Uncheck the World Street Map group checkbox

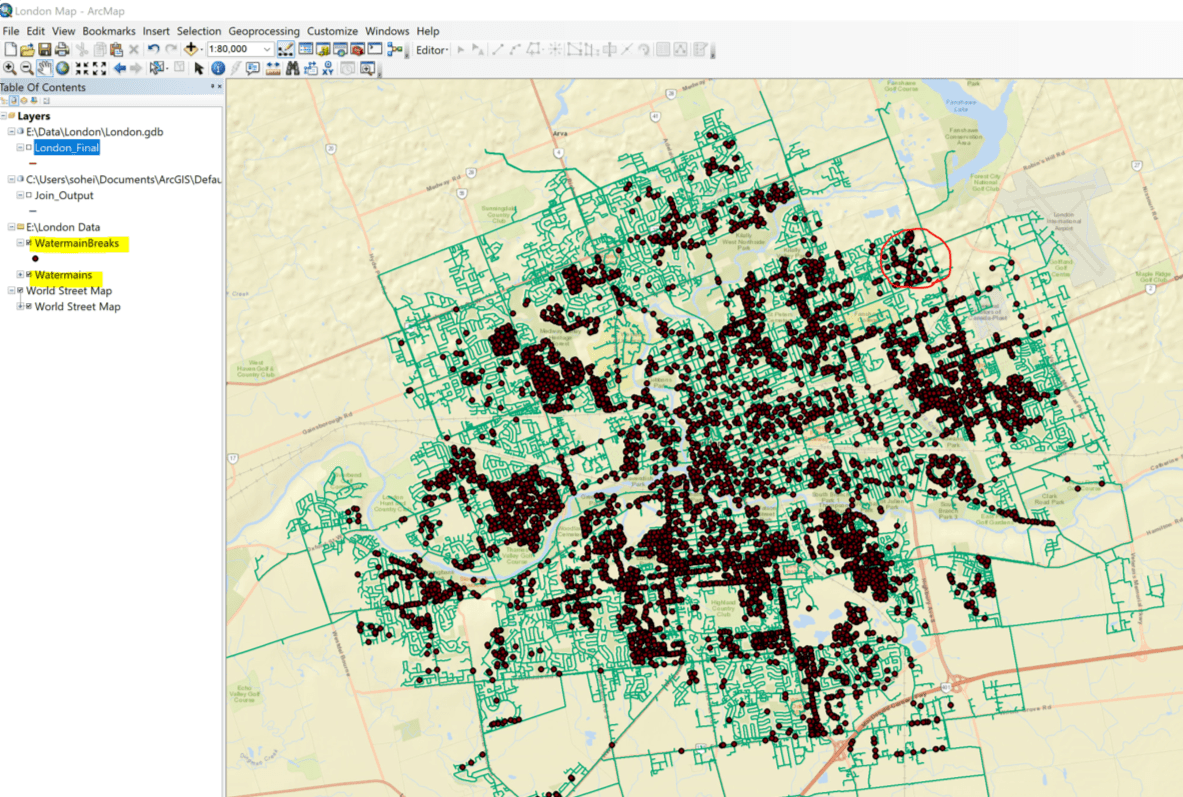pyautogui.click(x=20, y=291)
